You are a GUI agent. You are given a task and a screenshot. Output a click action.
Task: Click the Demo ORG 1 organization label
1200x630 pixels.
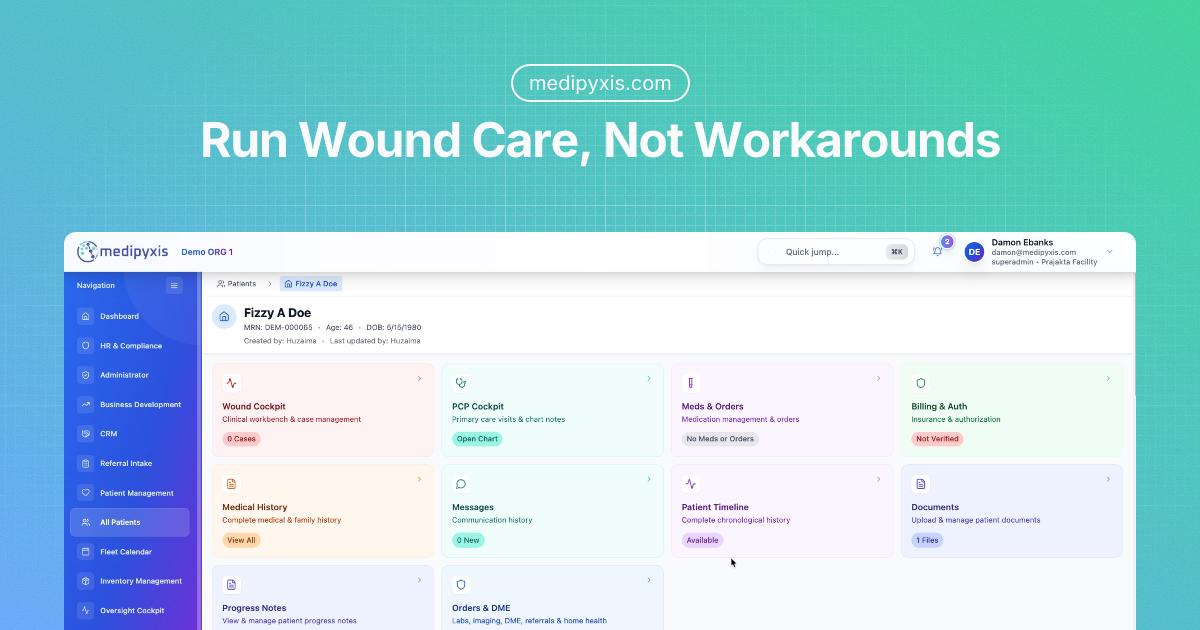pos(207,252)
